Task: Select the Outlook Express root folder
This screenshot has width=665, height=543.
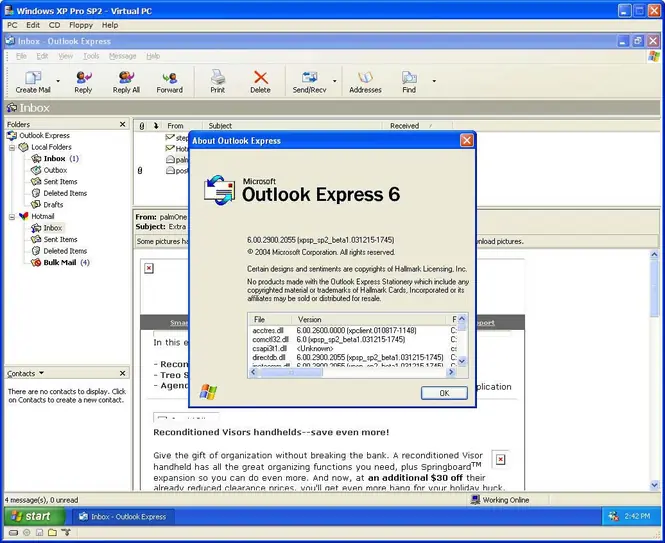Action: pos(45,135)
